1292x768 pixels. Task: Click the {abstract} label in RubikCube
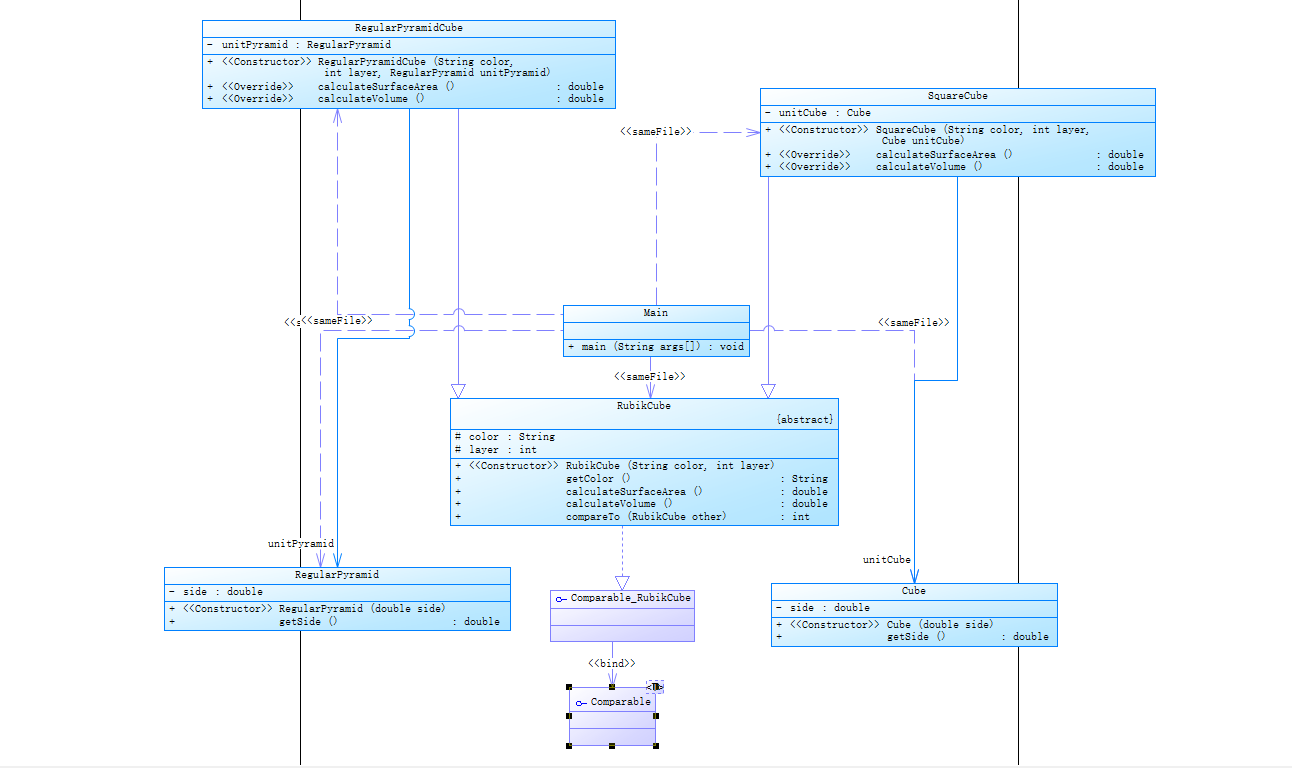click(x=804, y=420)
